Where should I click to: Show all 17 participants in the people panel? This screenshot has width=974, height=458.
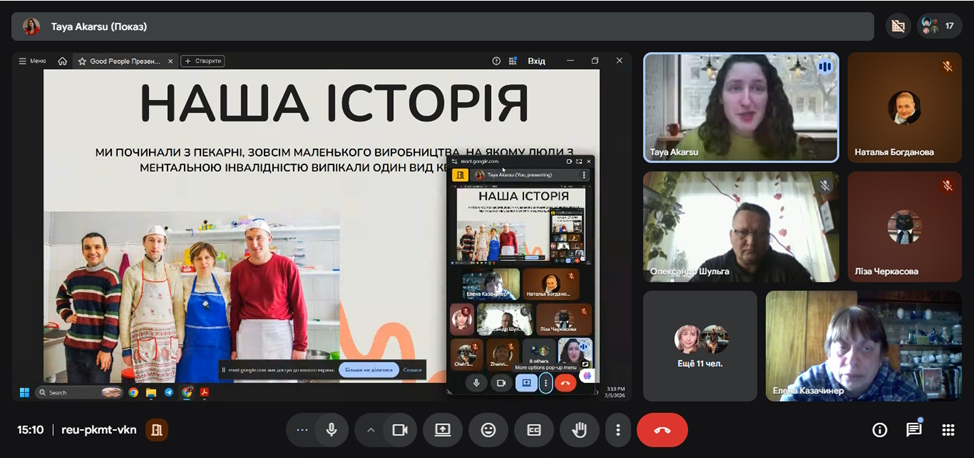tap(939, 26)
